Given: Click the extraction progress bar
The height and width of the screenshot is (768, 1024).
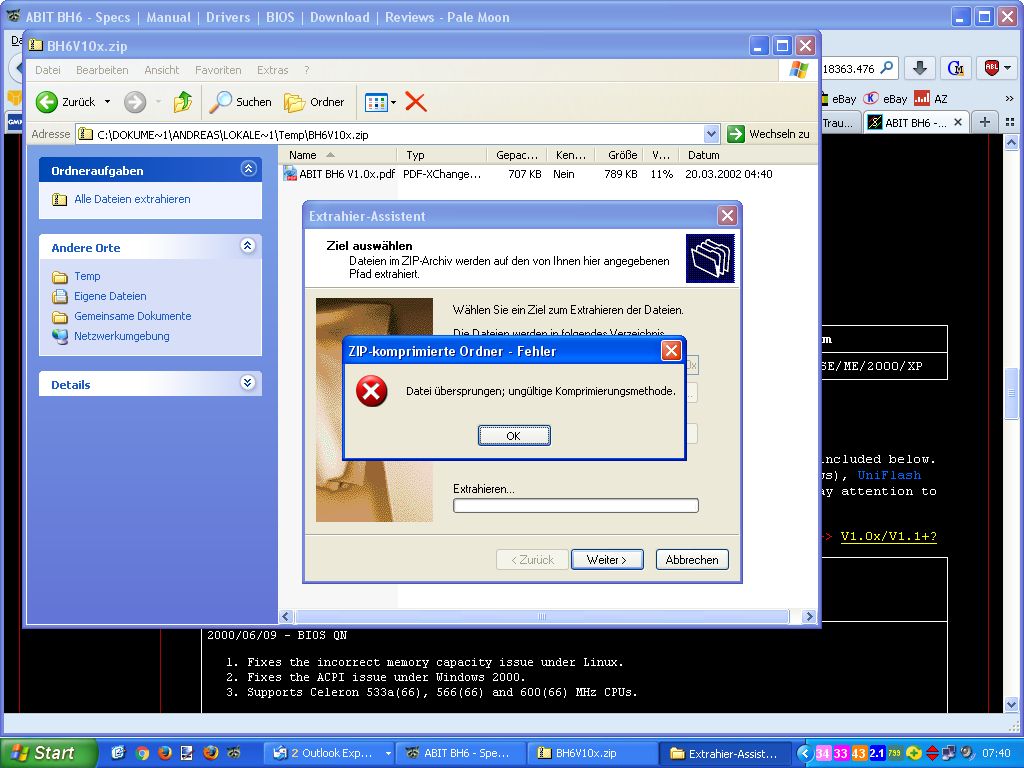Looking at the screenshot, I should tap(575, 505).
